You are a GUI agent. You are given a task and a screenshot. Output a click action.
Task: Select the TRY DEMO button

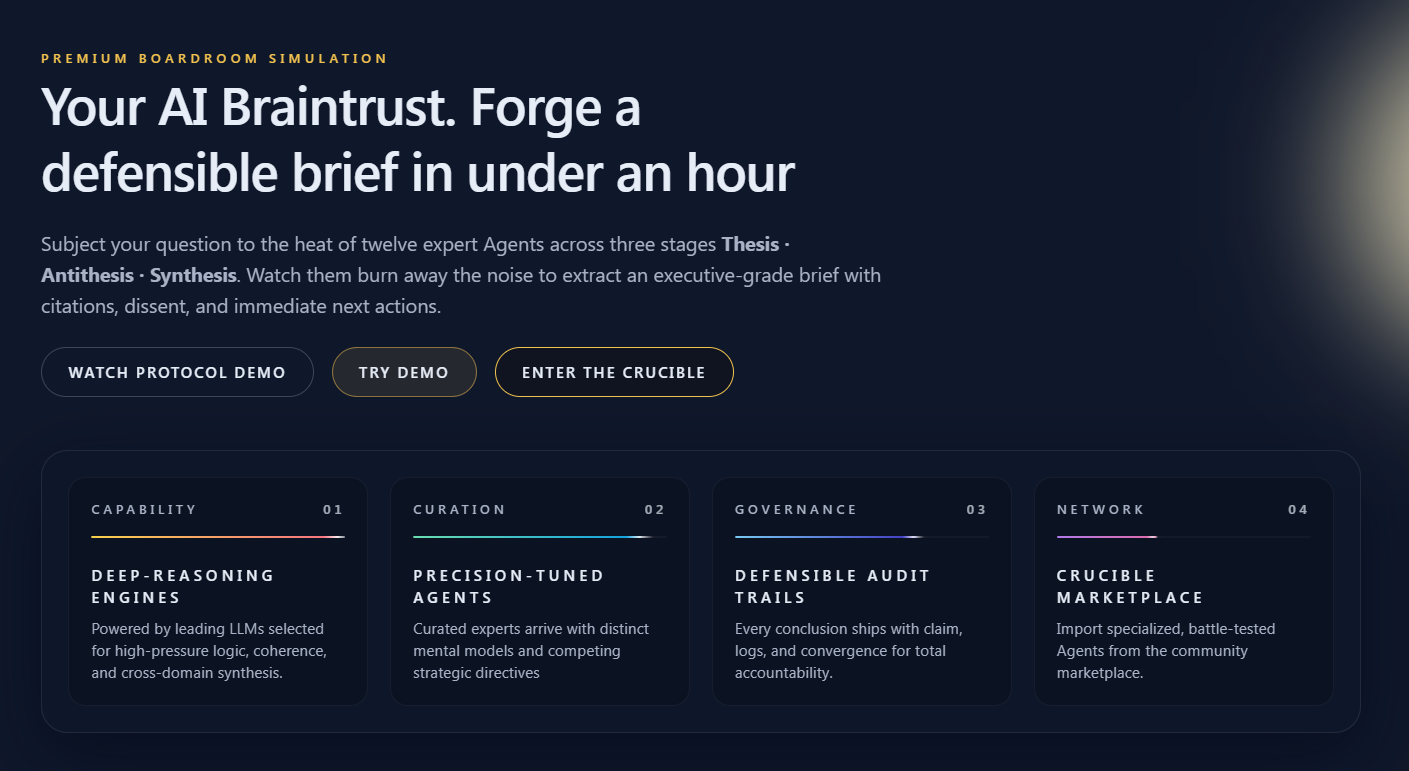(x=404, y=371)
